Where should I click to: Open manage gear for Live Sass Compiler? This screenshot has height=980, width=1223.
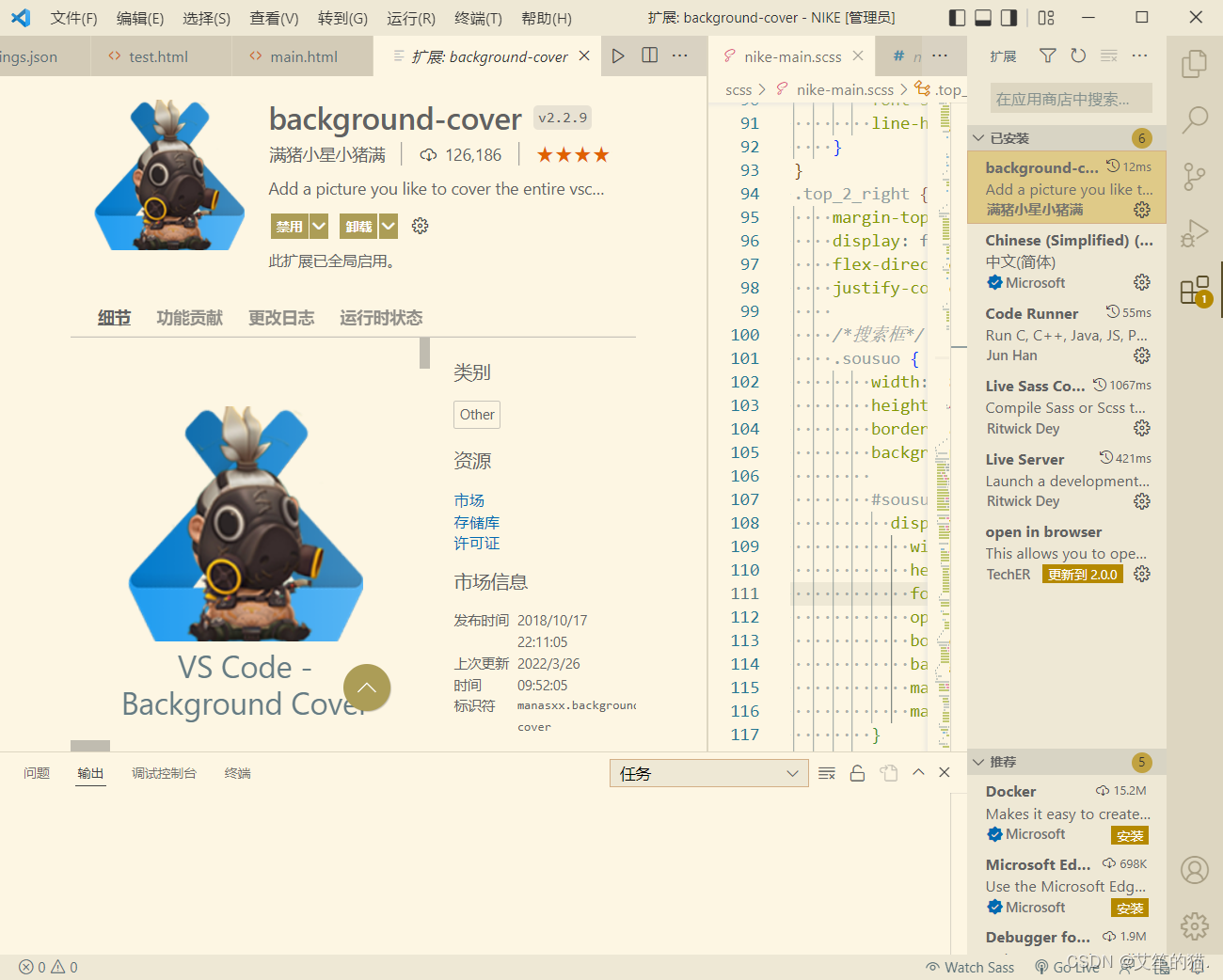point(1142,428)
